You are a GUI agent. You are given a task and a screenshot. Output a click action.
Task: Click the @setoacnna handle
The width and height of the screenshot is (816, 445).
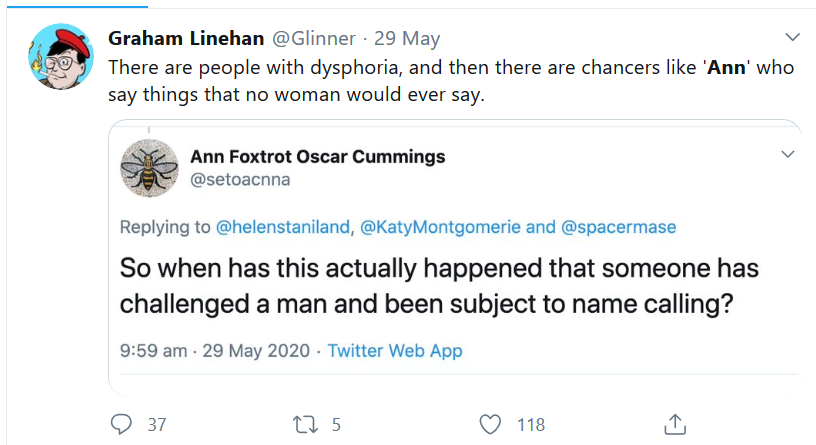click(x=240, y=180)
